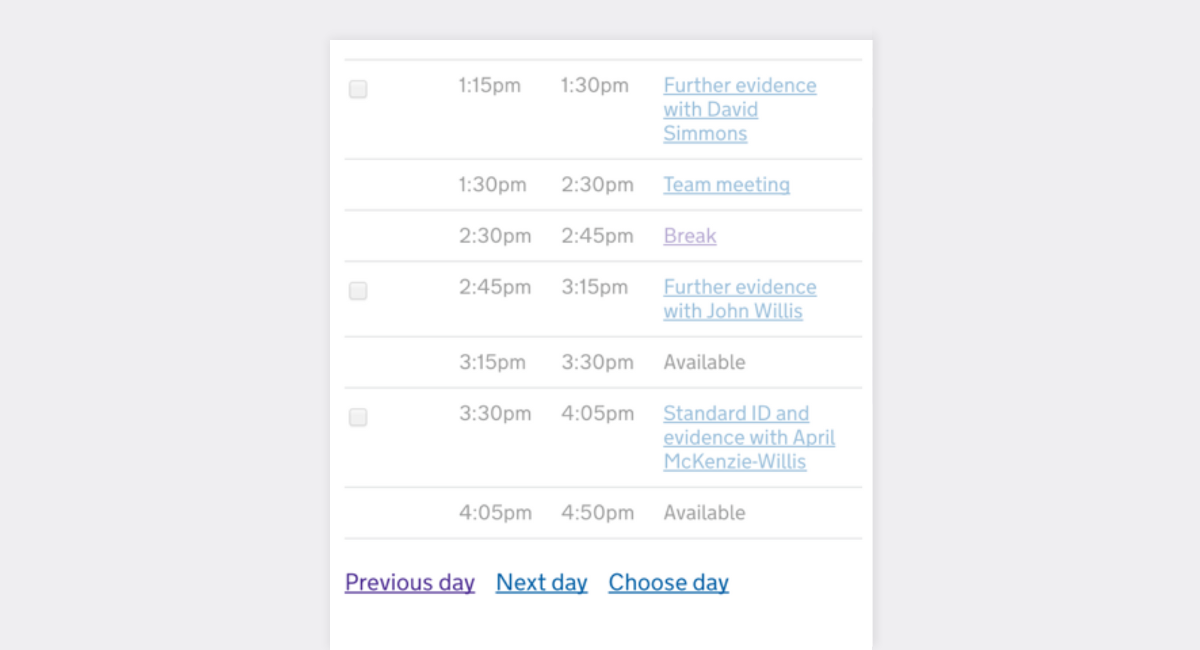This screenshot has width=1200, height=650.
Task: Click Available in the 3:15pm row
Action: coord(704,362)
